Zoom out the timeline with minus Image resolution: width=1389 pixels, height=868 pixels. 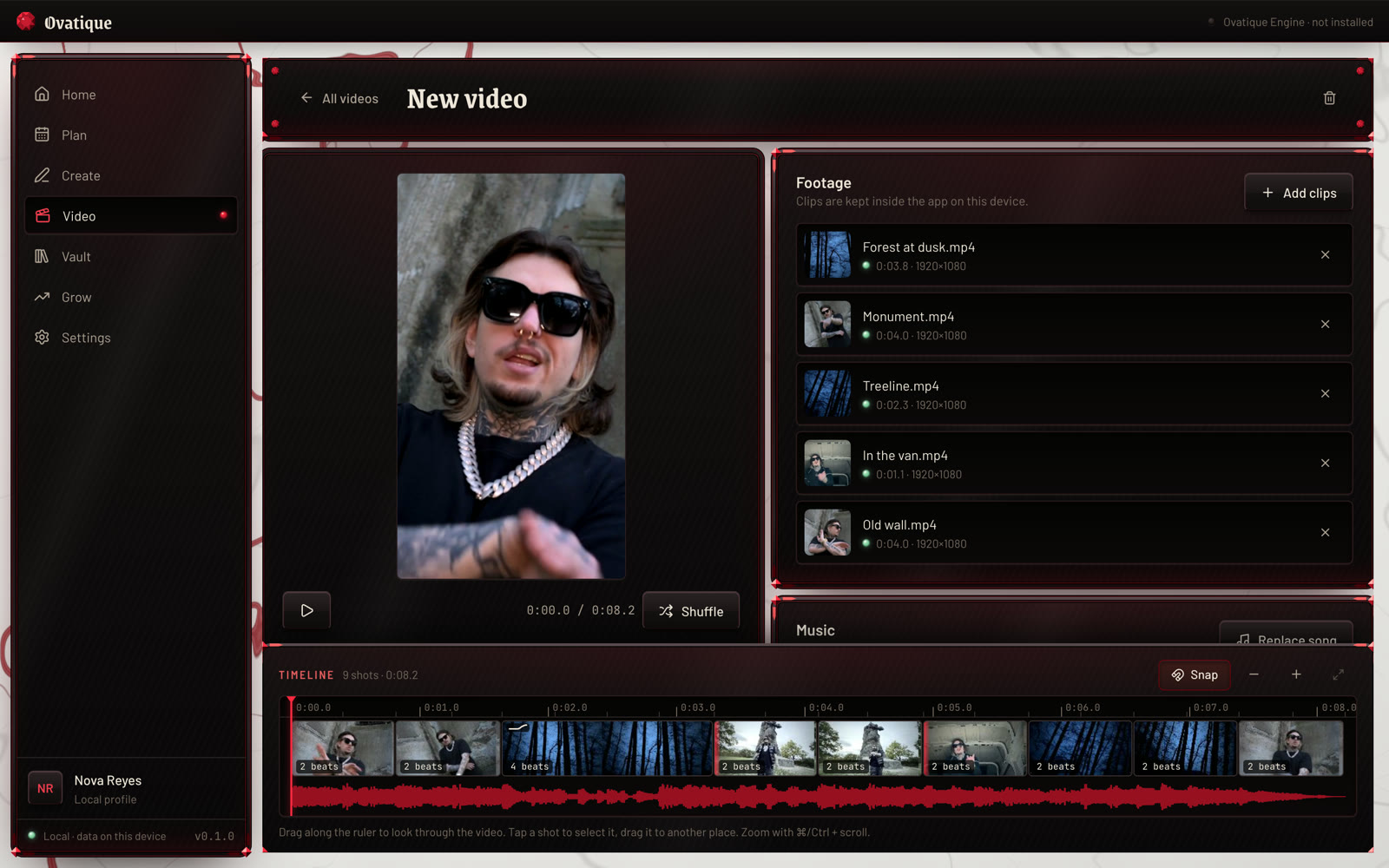click(1254, 674)
